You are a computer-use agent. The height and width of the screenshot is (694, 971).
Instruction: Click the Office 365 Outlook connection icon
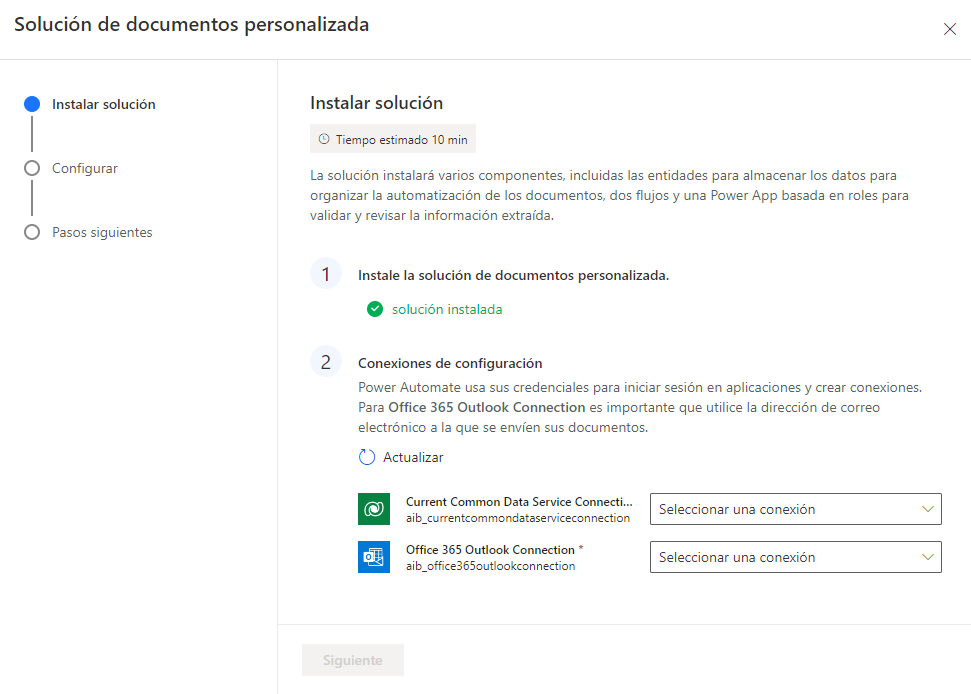tap(373, 557)
